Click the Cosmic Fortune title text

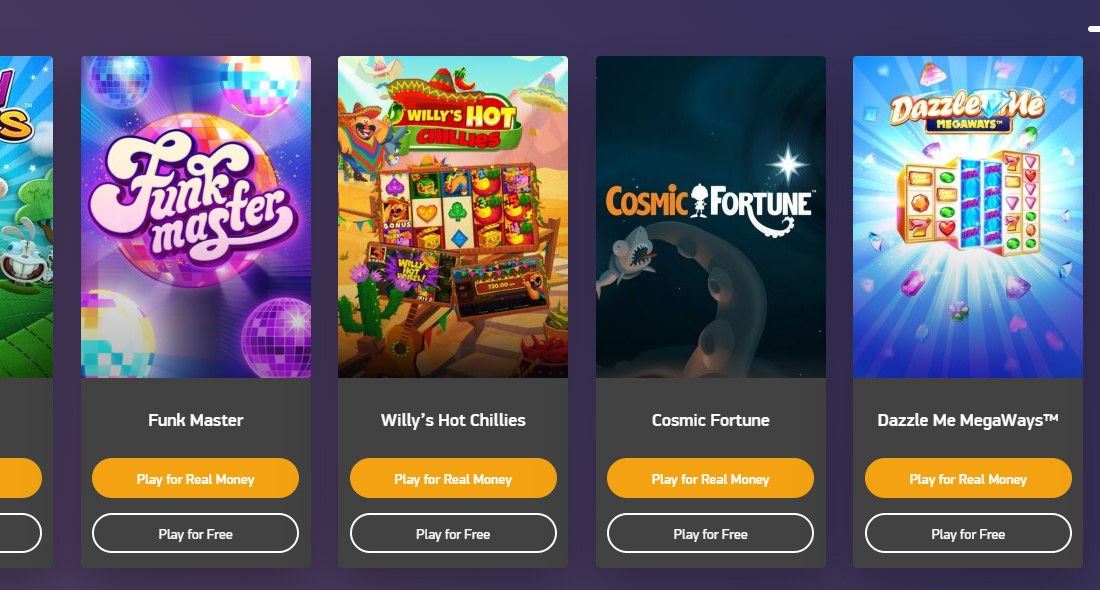[711, 420]
